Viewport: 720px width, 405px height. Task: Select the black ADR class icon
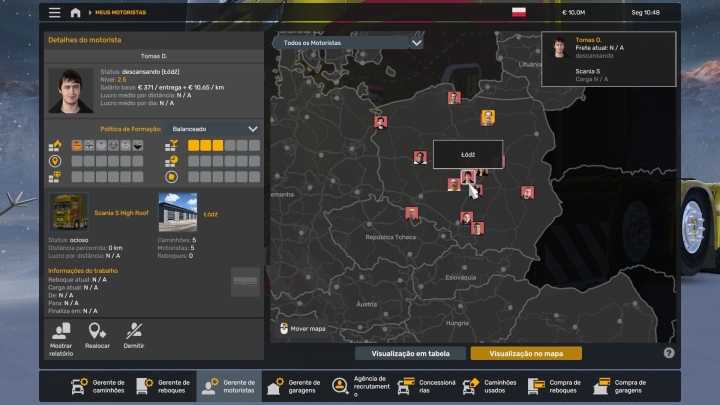pos(138,146)
